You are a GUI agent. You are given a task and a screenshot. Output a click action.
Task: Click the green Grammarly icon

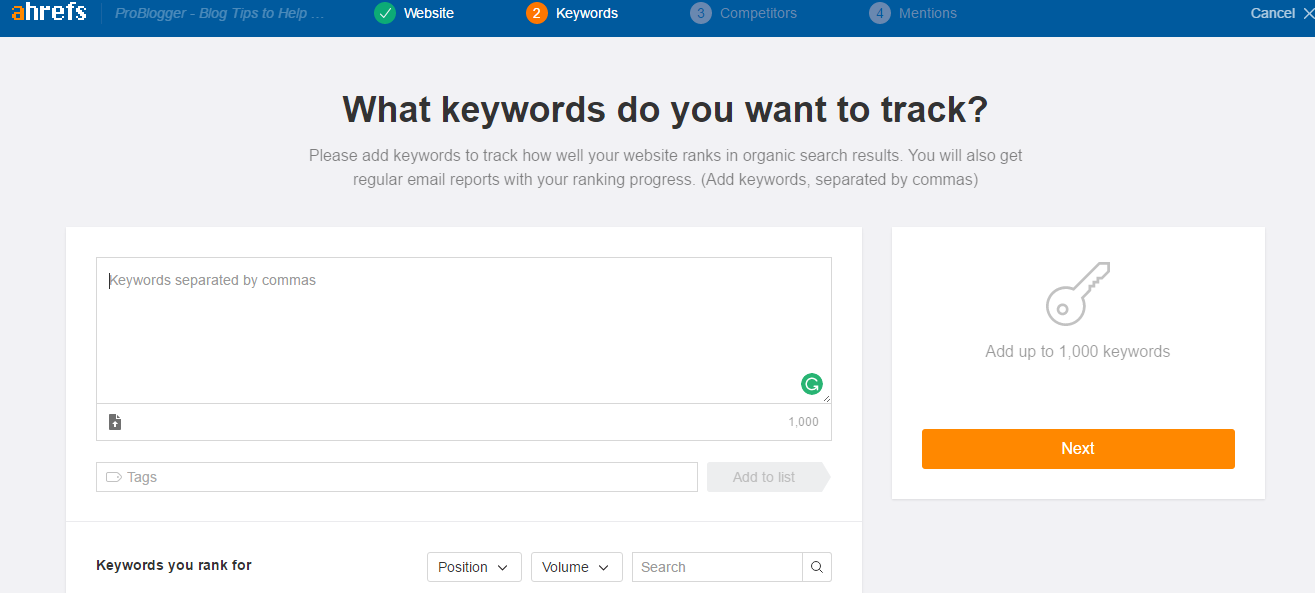coord(812,384)
